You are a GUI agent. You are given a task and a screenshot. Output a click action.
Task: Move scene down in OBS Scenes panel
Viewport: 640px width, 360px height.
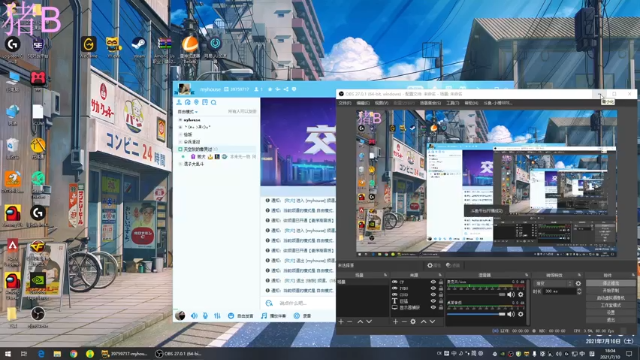coord(369,322)
